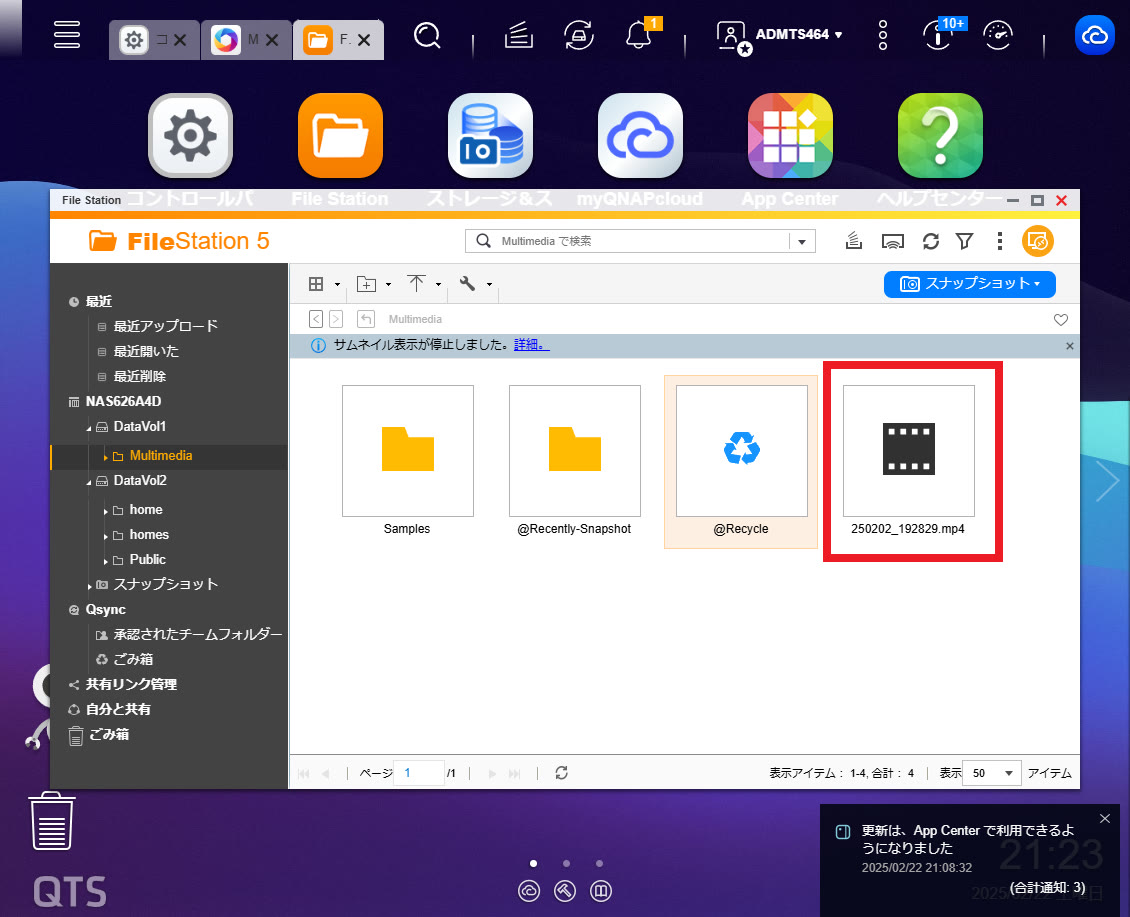
Task: Open the ADMTS464 user menu
Action: coord(780,35)
